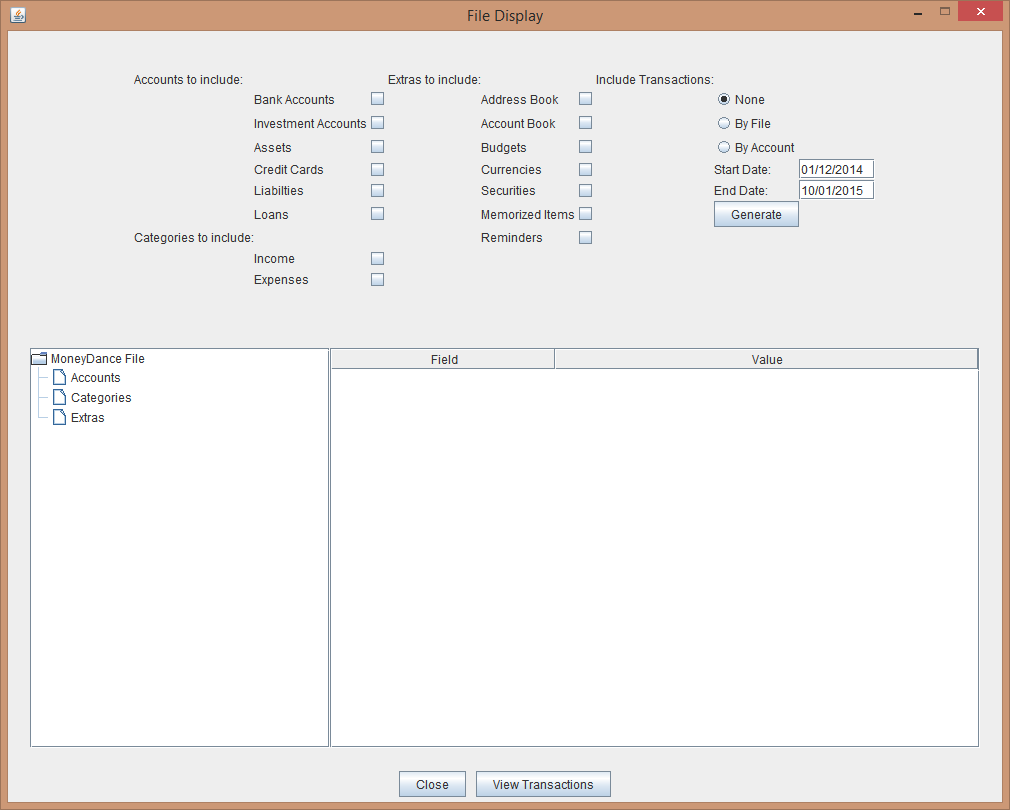Click the Start Date label
This screenshot has width=1010, height=810.
tap(742, 169)
